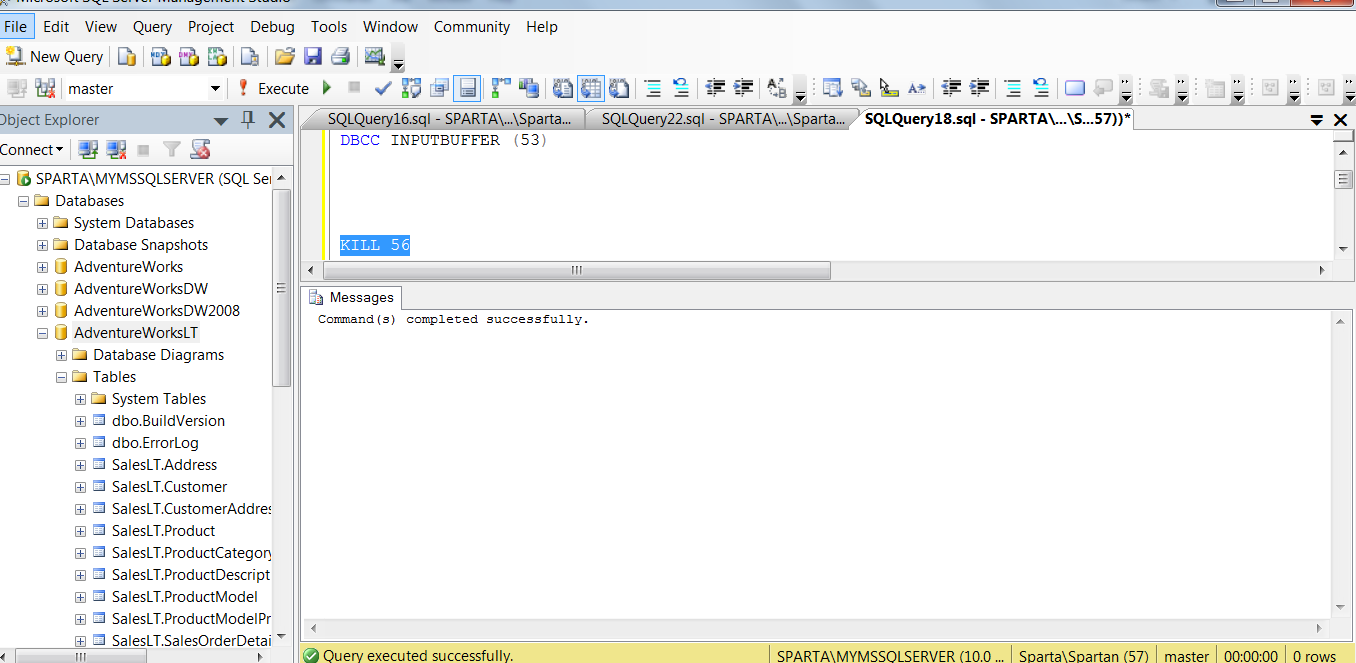
Task: Click Execute to run the query
Action: pos(272,89)
